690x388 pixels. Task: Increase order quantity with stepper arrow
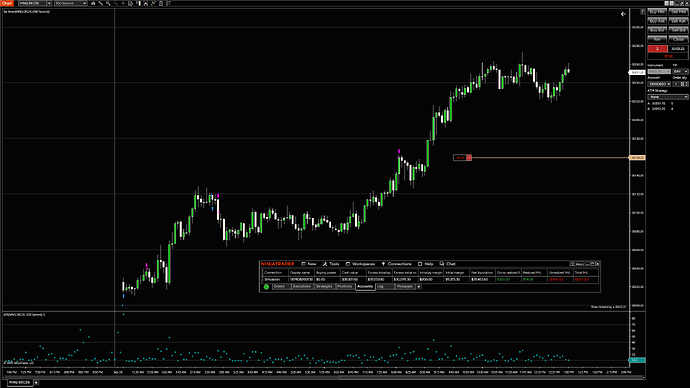687,83
